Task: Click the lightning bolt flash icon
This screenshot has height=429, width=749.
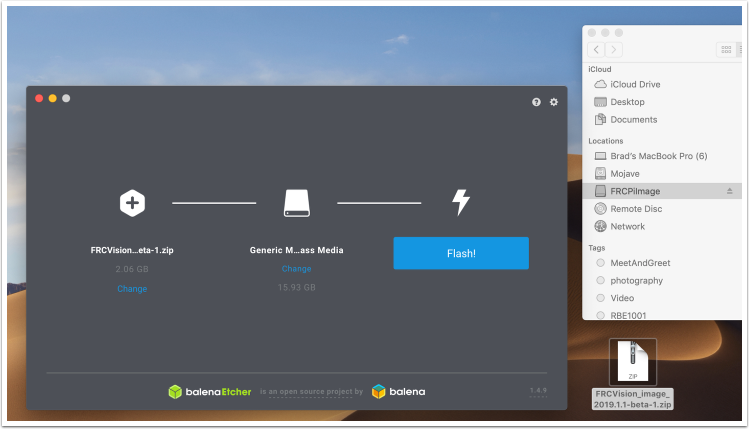Action: point(460,202)
